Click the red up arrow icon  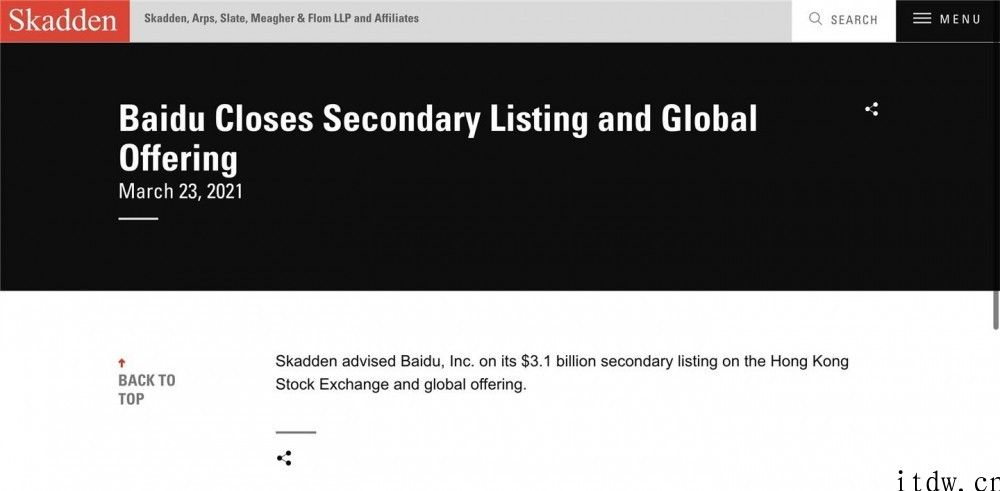pos(122,363)
